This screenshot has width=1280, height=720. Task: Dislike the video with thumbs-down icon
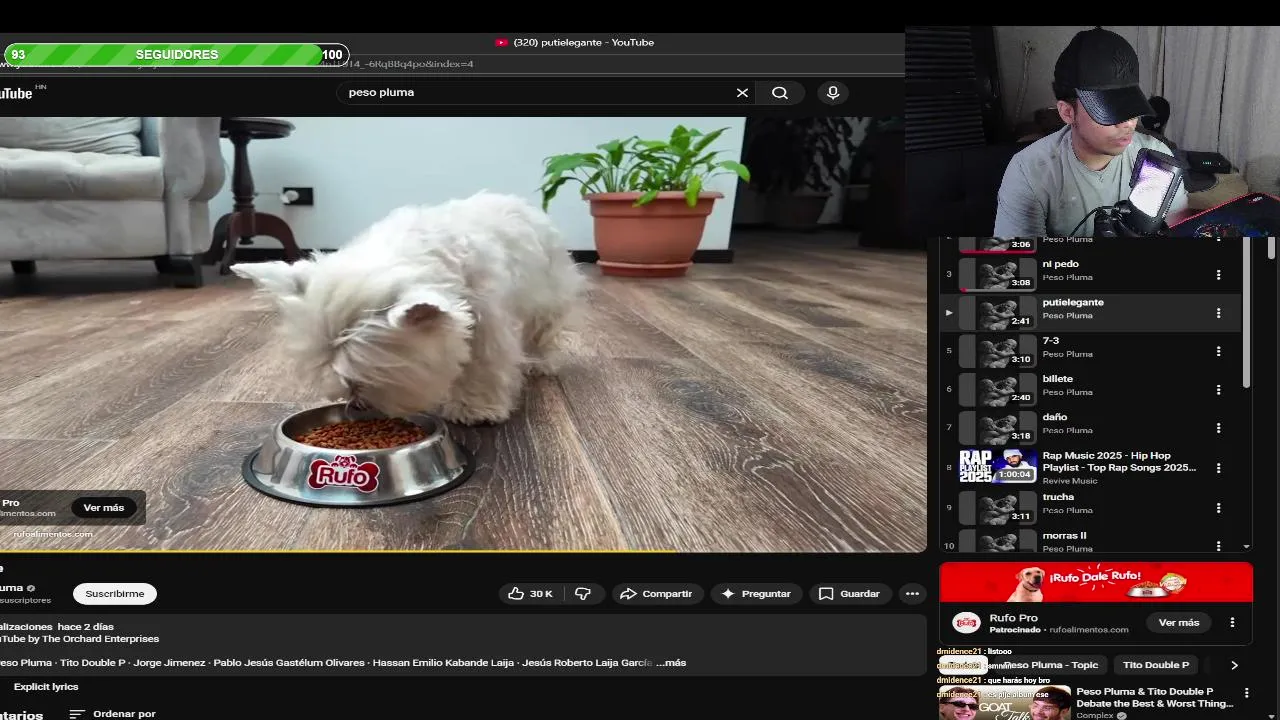click(583, 594)
